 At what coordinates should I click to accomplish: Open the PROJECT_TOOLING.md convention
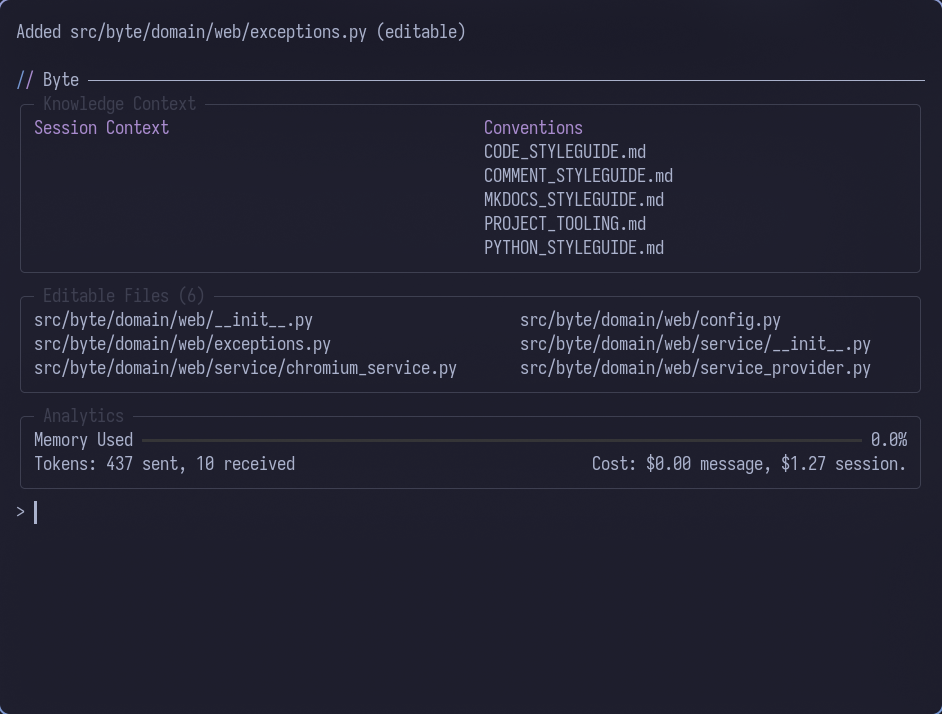click(x=565, y=223)
